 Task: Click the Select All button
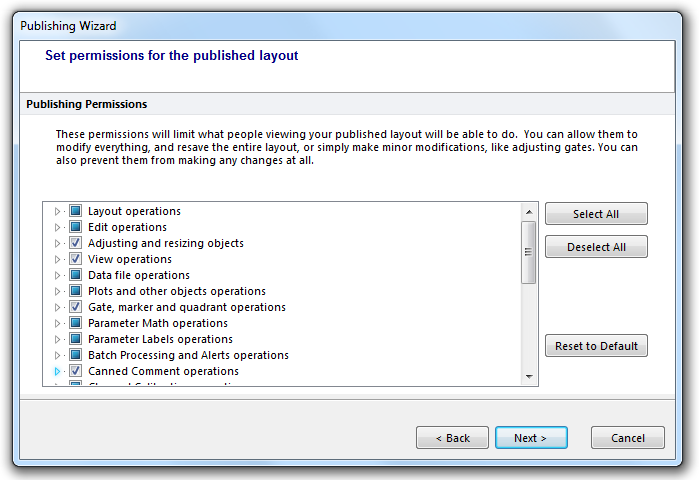(x=596, y=214)
